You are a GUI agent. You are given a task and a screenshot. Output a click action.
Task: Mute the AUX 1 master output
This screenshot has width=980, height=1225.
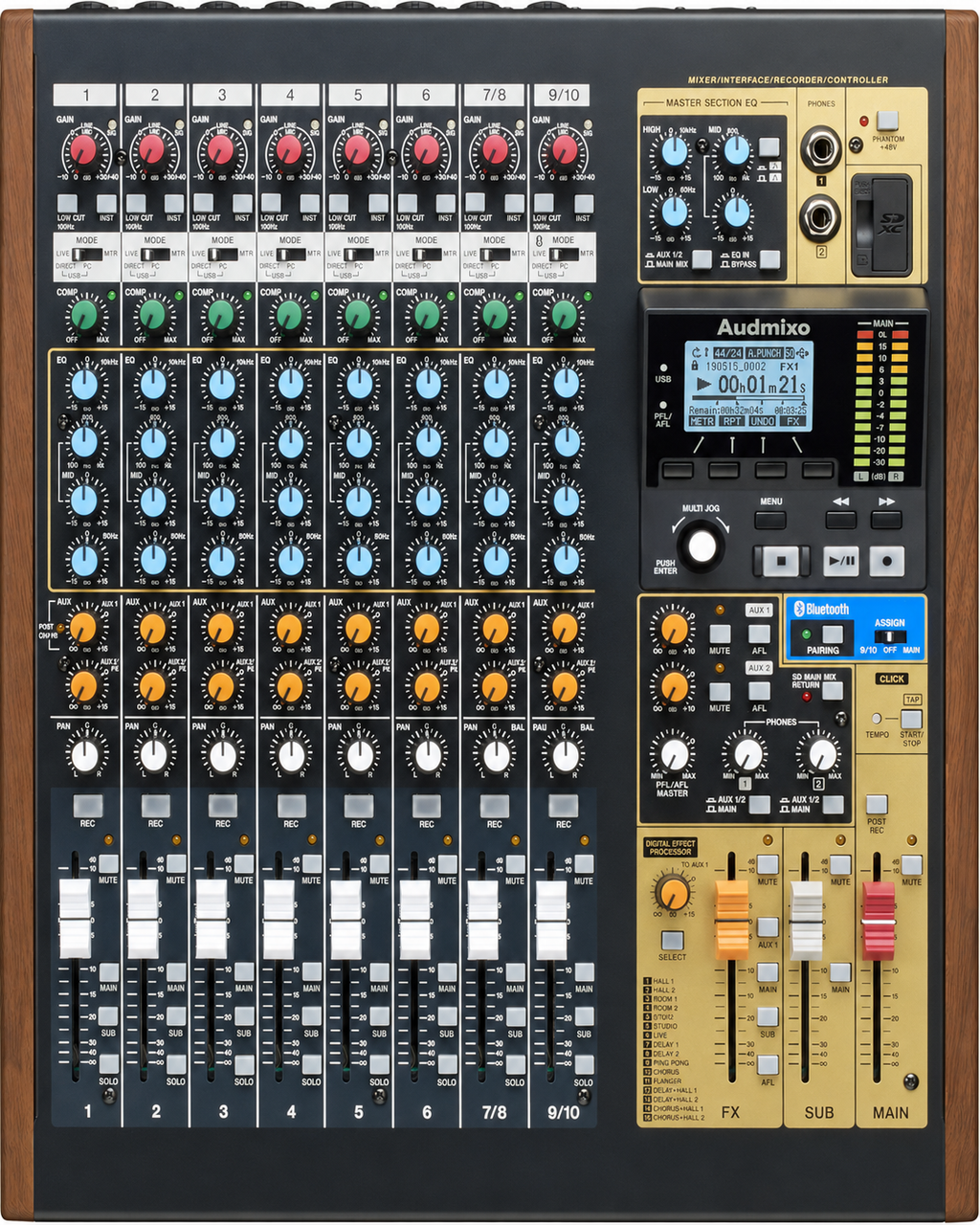[720, 634]
